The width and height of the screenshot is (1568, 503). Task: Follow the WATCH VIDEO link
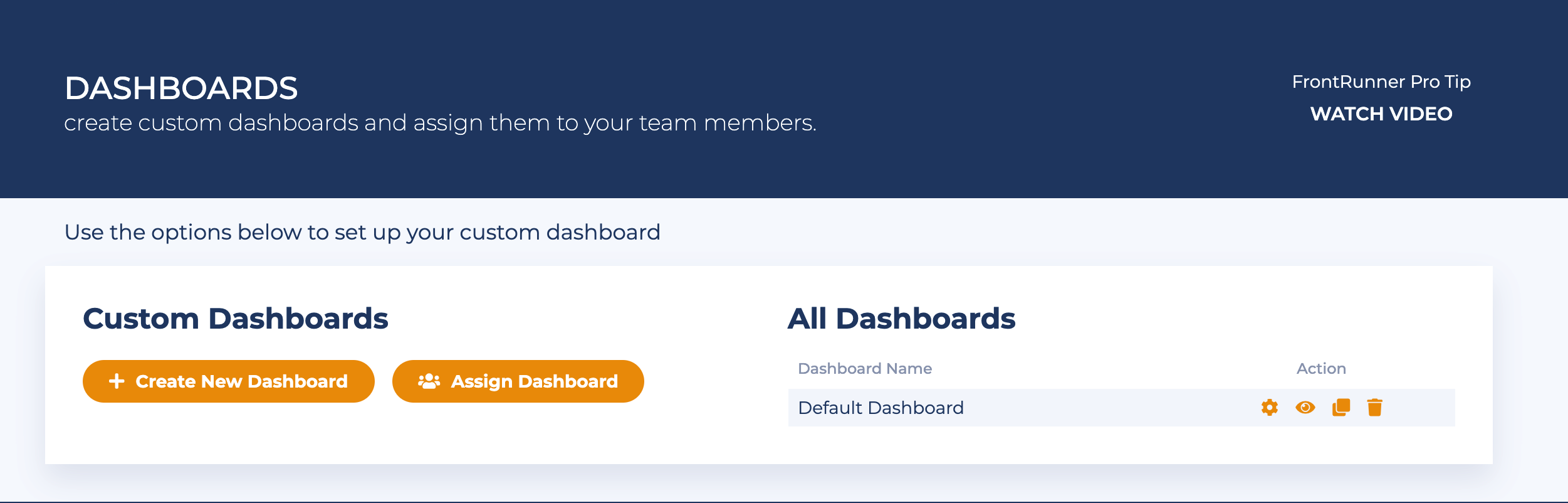click(1381, 114)
